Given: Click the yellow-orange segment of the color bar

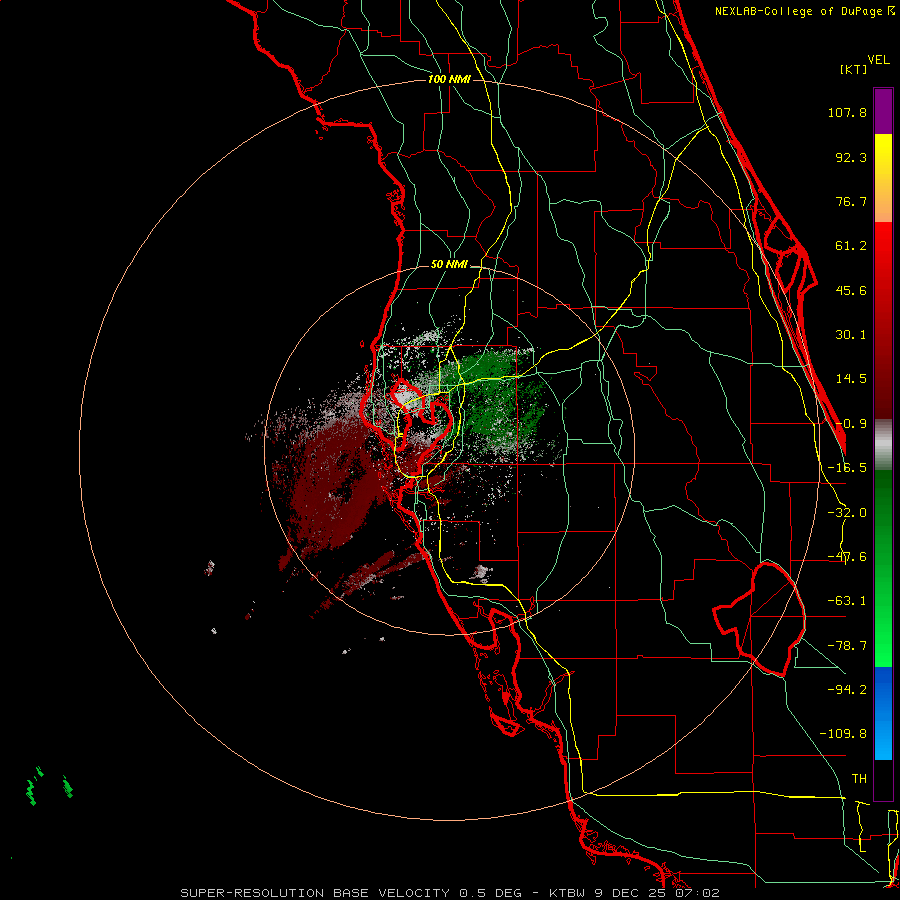Looking at the screenshot, I should click(x=883, y=178).
